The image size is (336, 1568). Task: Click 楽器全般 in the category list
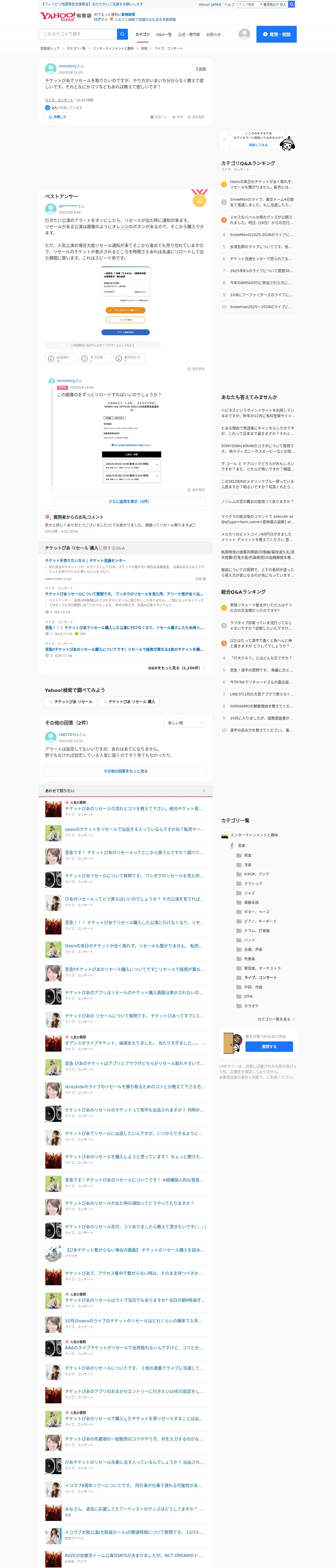251,903
